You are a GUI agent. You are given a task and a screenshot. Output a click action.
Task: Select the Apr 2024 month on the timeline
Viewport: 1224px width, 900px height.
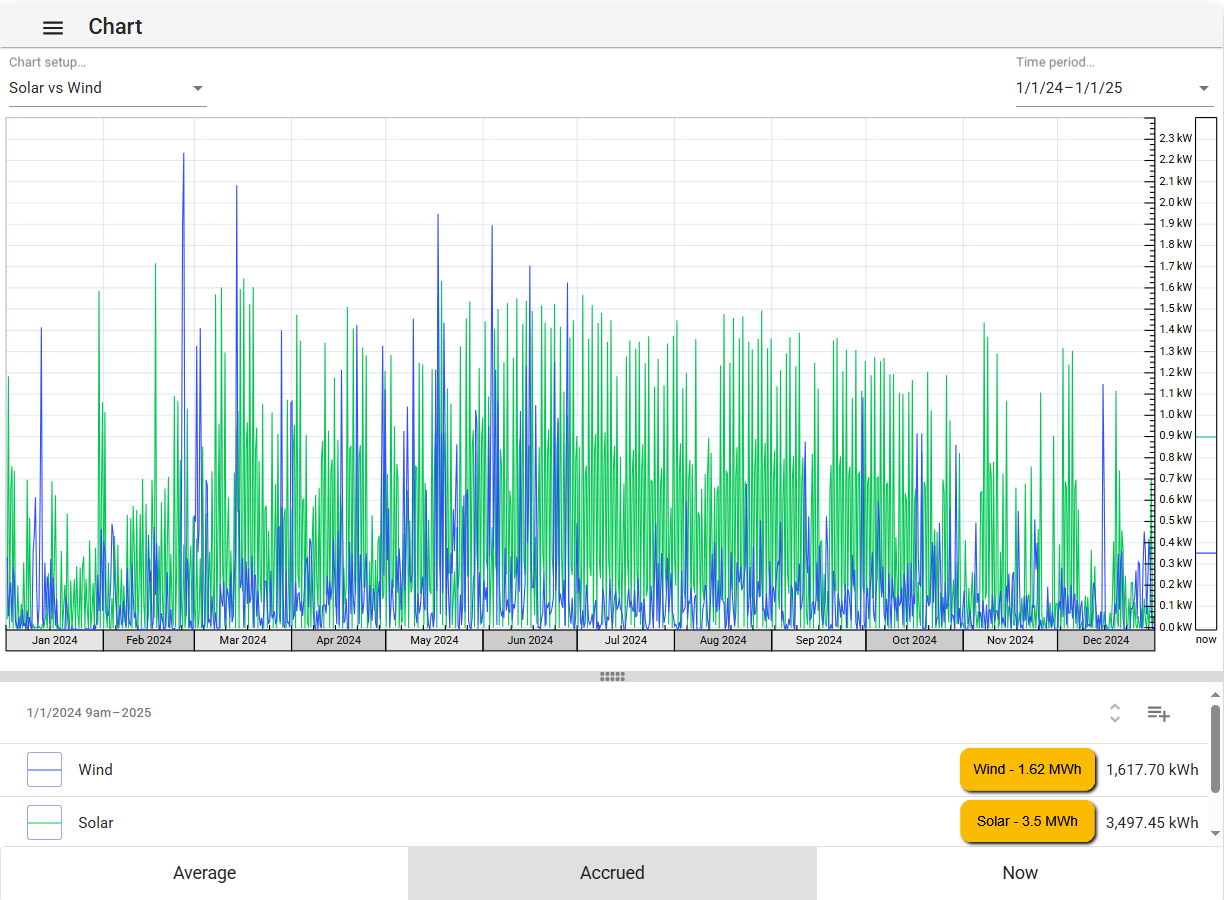pyautogui.click(x=339, y=640)
